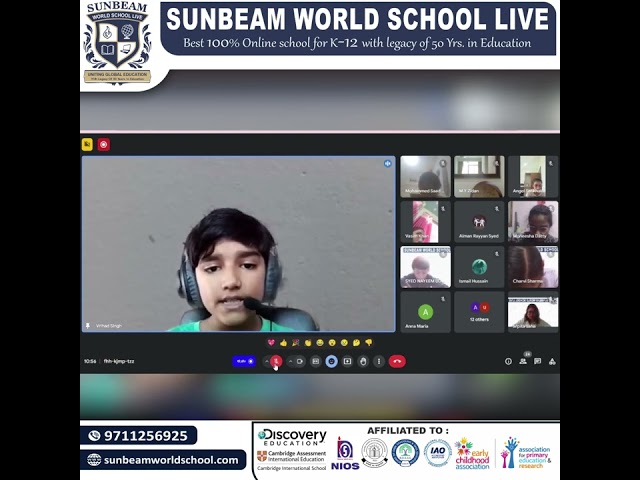Open the meeting details info icon
Screen dimensions: 640x480
pos(508,362)
